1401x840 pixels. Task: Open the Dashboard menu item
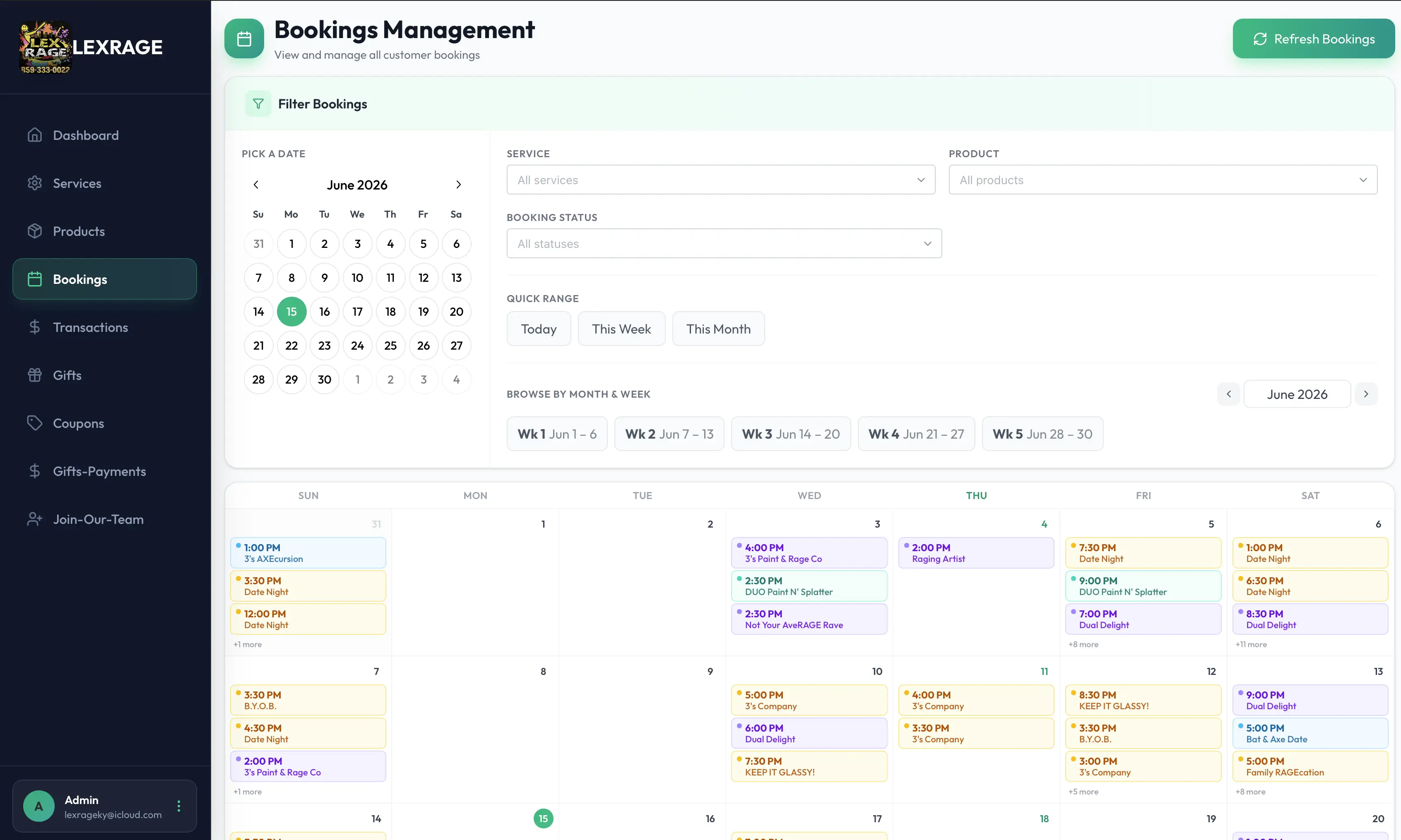(105, 135)
